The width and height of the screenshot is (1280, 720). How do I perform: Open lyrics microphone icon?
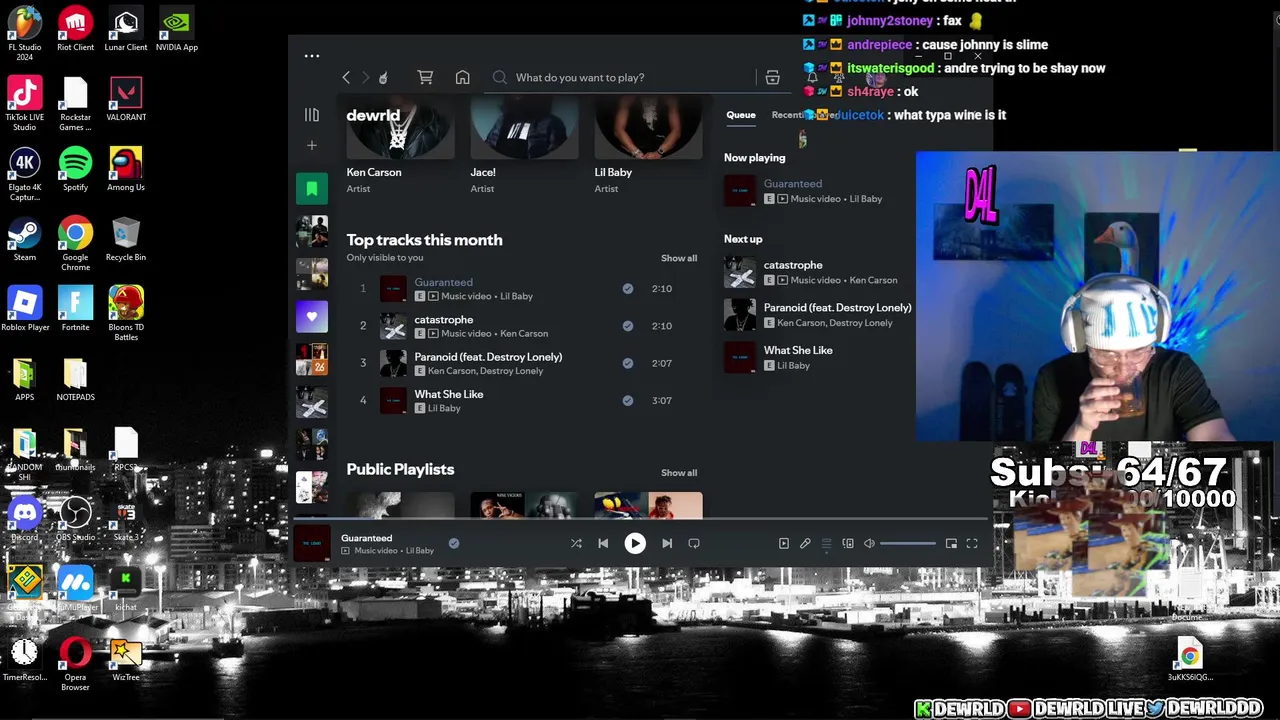click(805, 543)
